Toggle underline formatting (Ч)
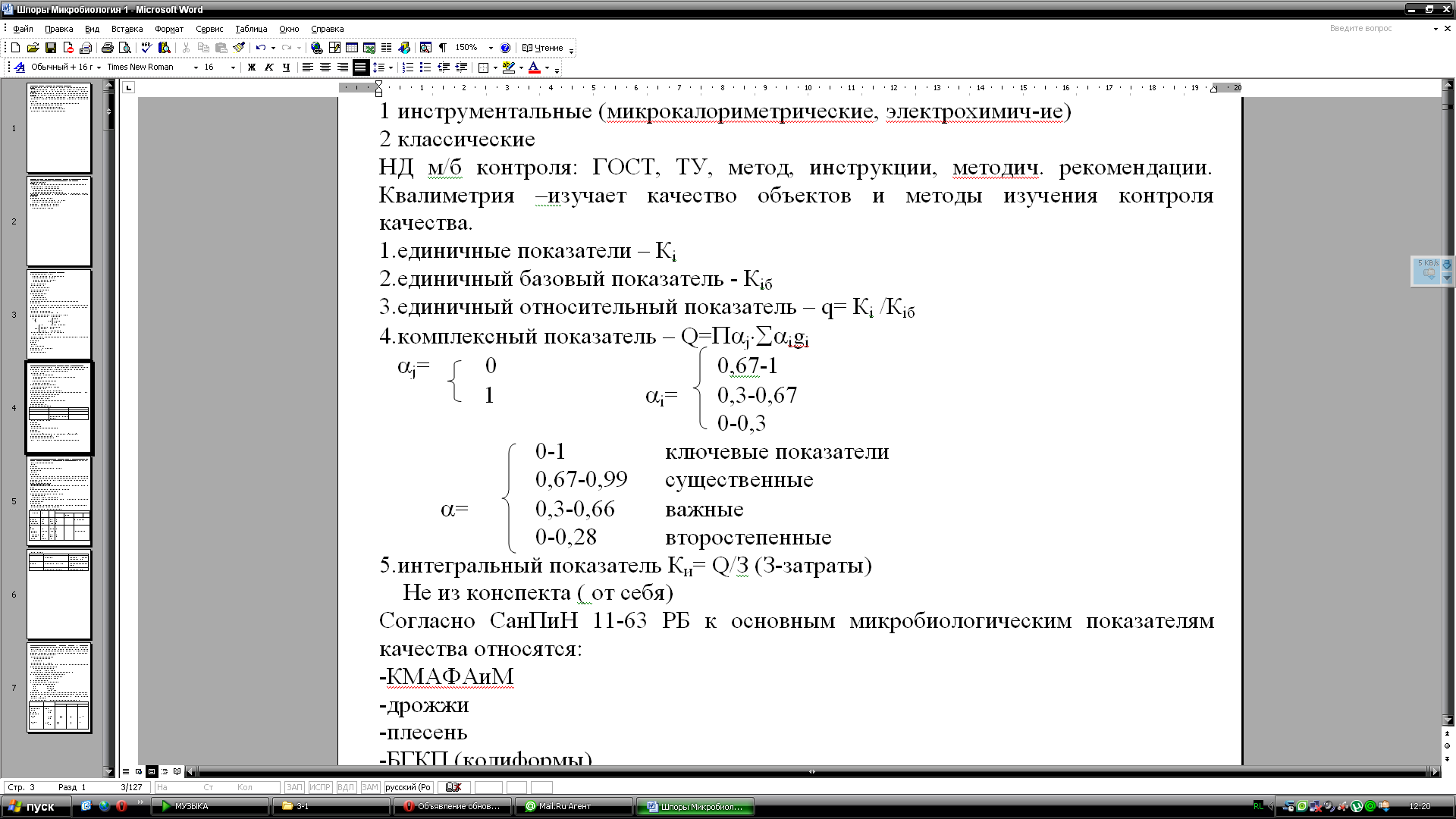Image resolution: width=1456 pixels, height=819 pixels. pyautogui.click(x=286, y=67)
